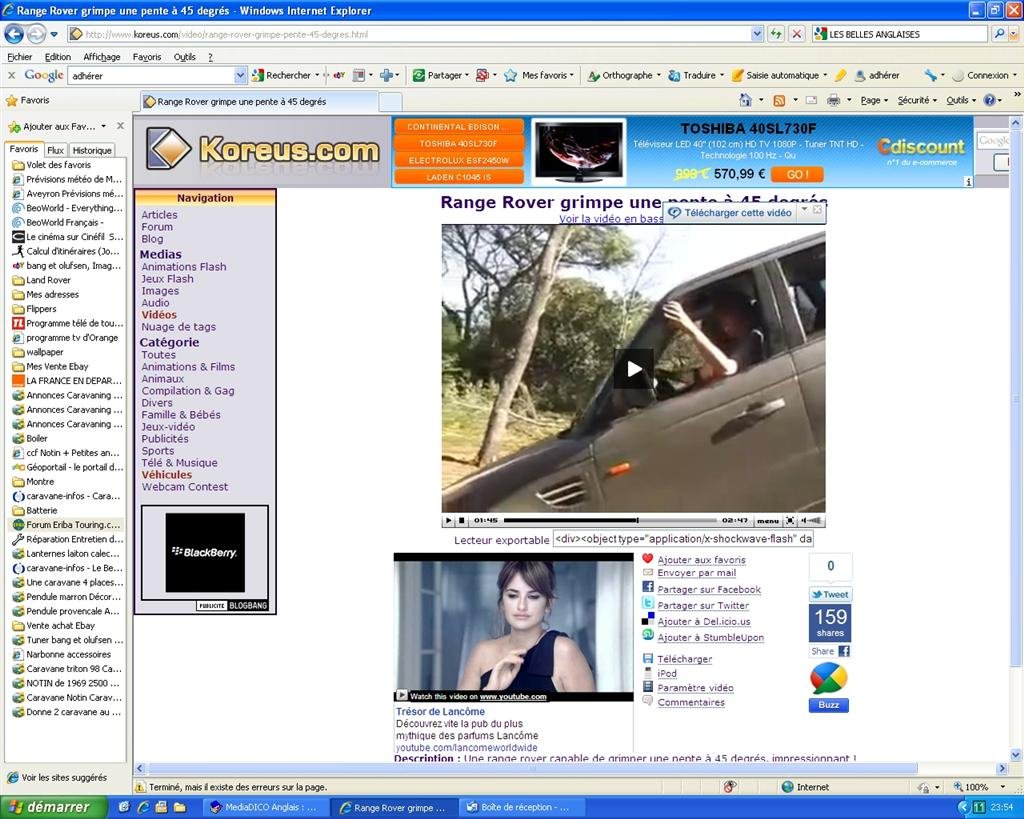Close the Favorites side panel
This screenshot has width=1024, height=819.
[120, 126]
